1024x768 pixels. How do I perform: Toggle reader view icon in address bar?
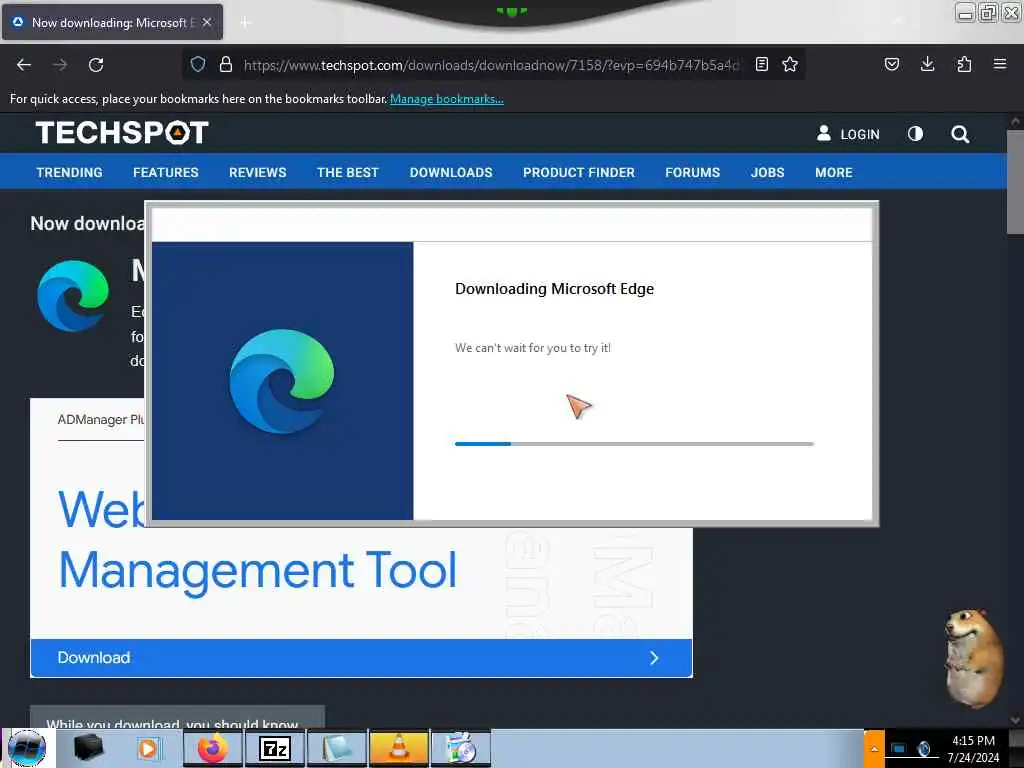(761, 64)
